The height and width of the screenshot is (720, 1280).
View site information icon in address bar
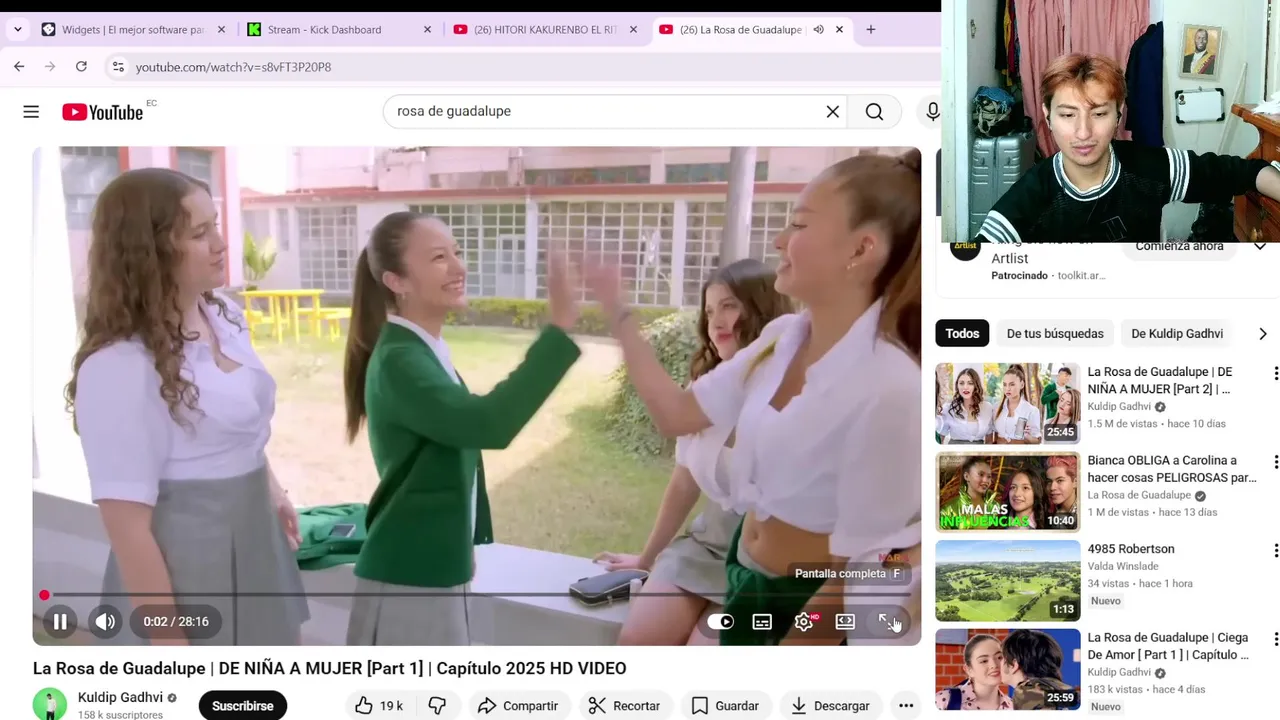[118, 67]
